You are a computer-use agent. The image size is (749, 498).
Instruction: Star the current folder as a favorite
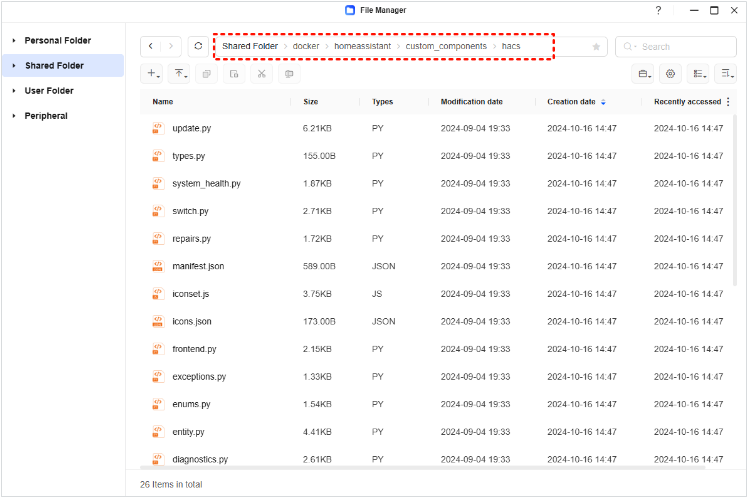(x=597, y=47)
